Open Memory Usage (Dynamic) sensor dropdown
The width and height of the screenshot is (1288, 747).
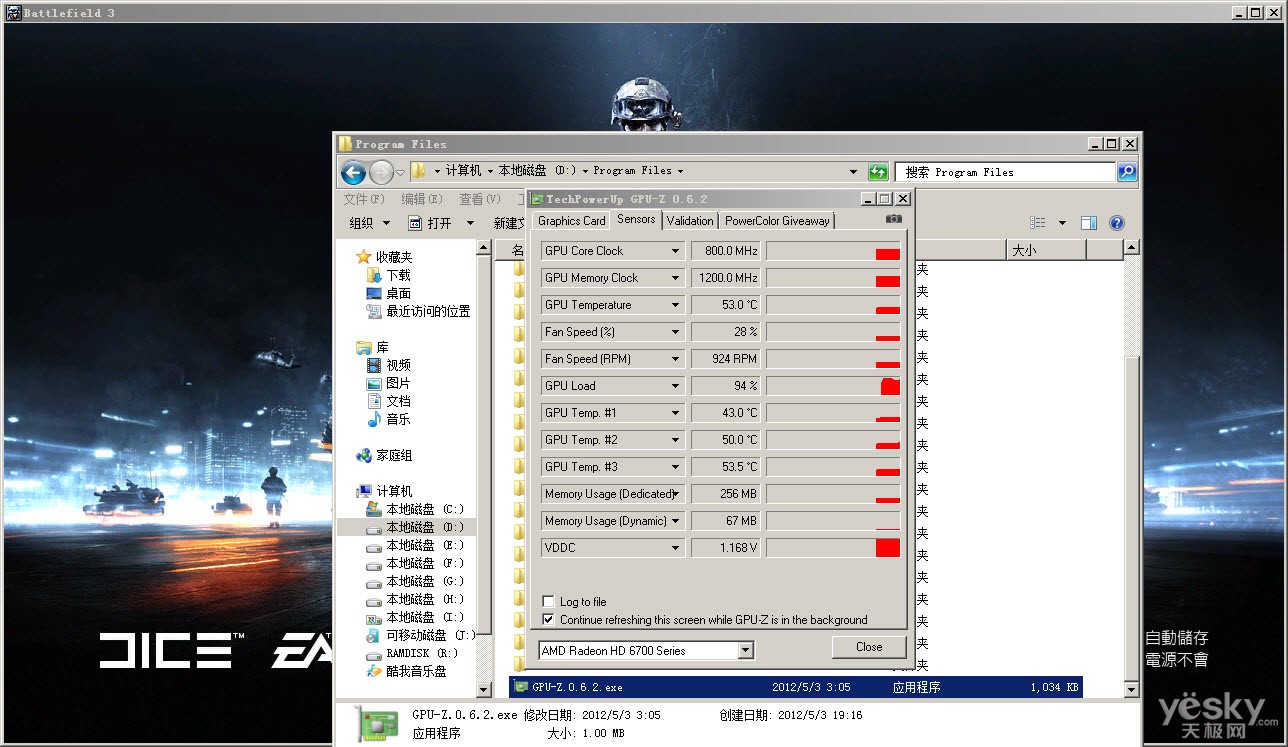click(675, 521)
